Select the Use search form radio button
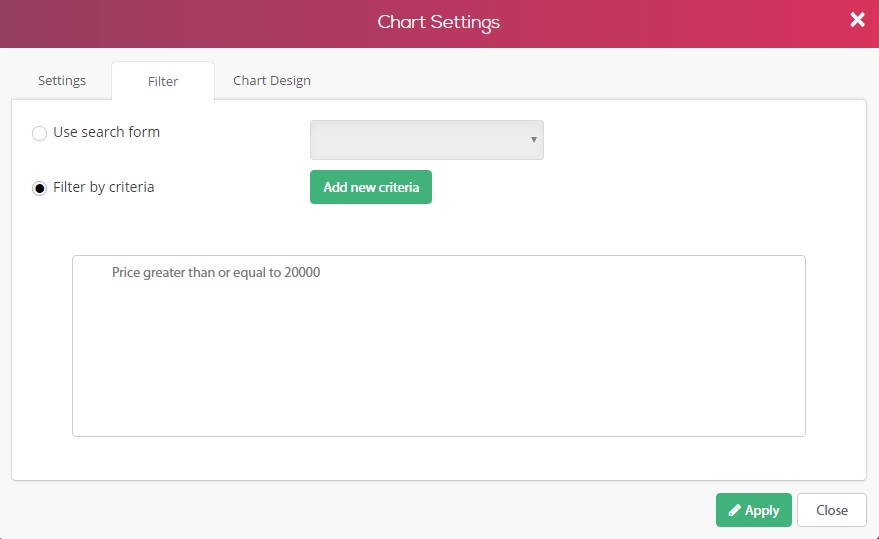Image resolution: width=879 pixels, height=539 pixels. pos(39,133)
